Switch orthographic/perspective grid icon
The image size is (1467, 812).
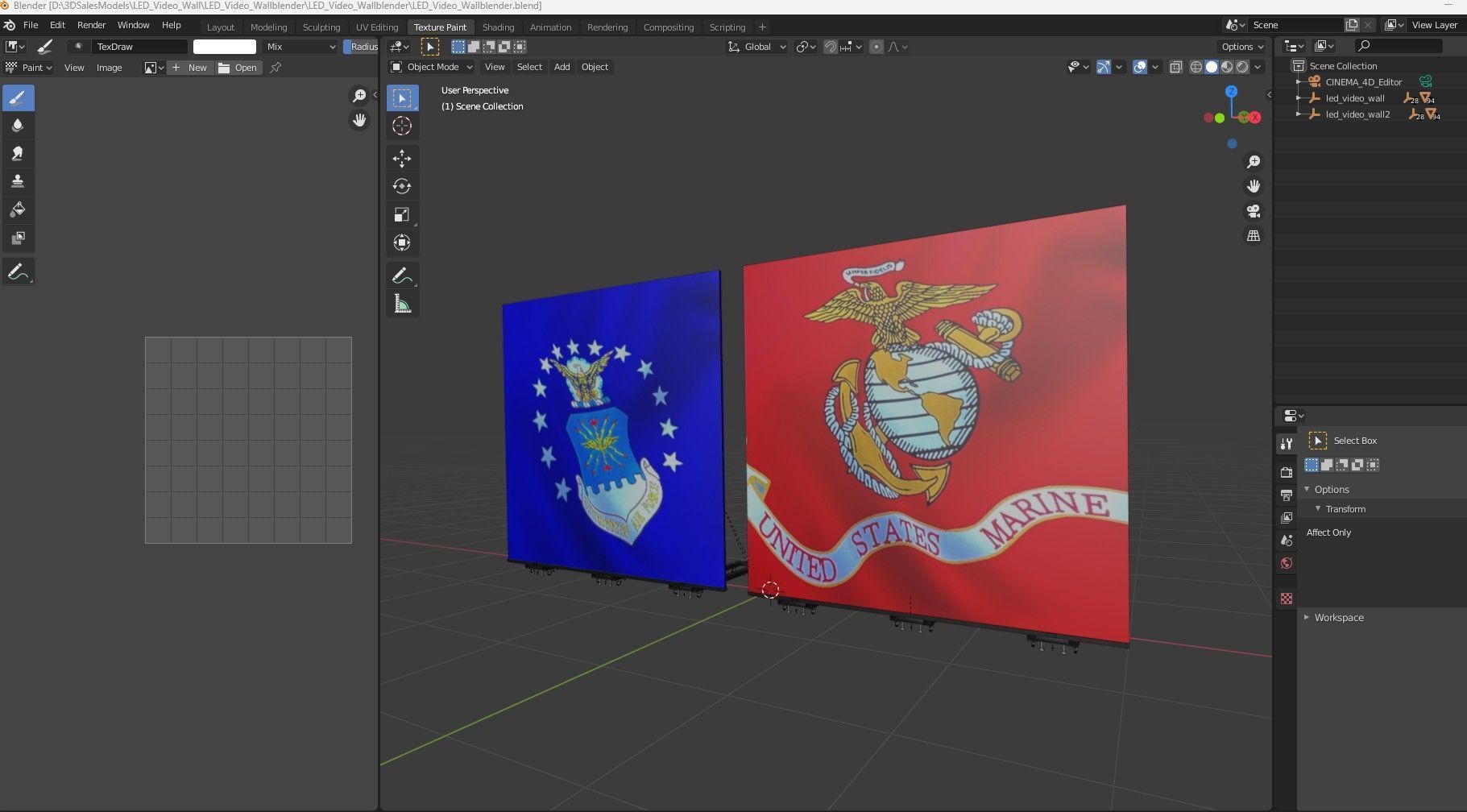coord(1254,236)
